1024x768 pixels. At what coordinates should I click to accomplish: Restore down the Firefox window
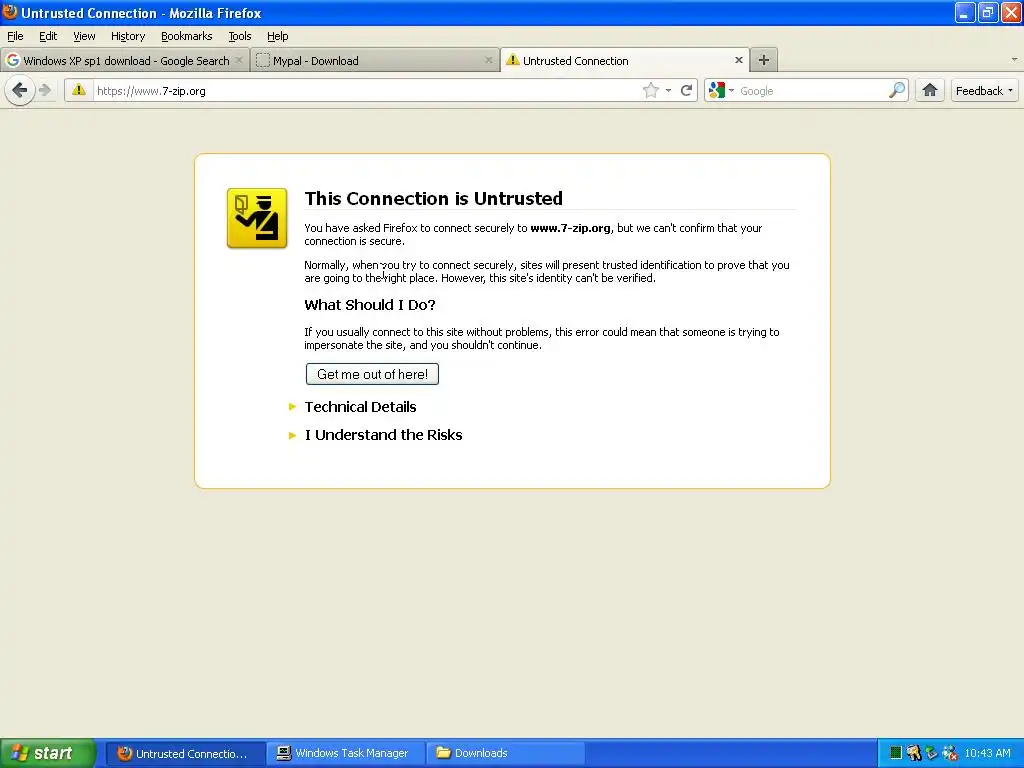[988, 12]
